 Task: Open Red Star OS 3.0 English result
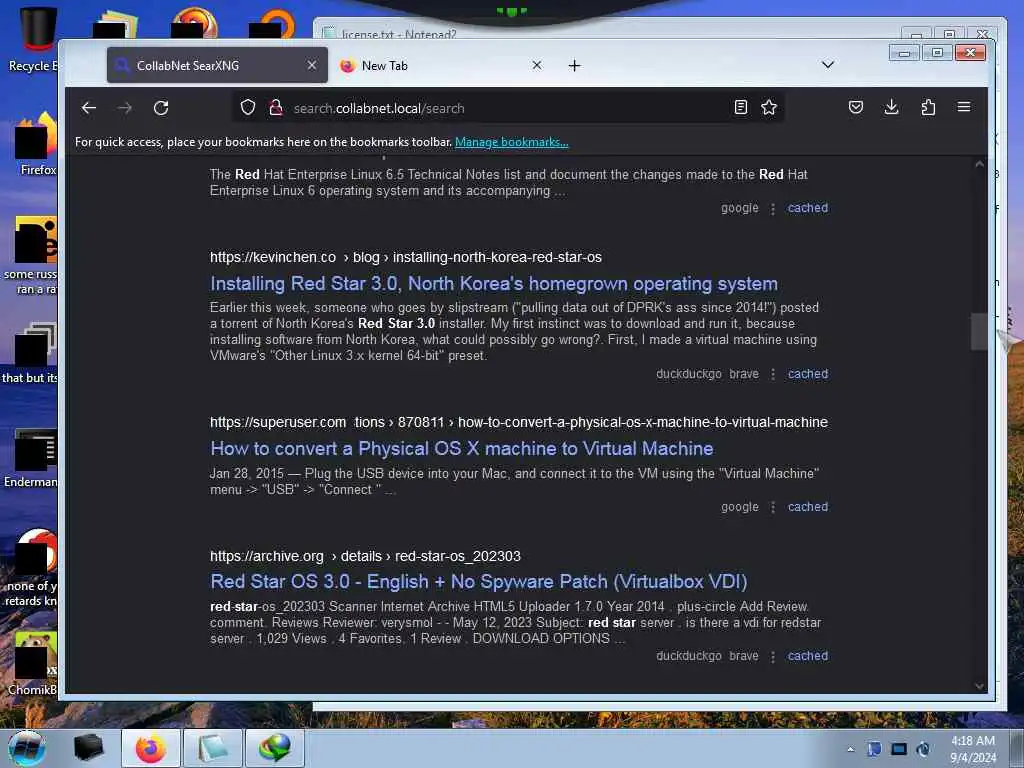[479, 581]
